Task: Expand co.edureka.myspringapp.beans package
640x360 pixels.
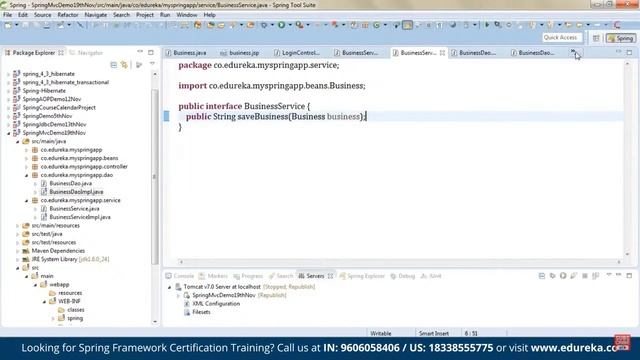Action: click(26, 158)
